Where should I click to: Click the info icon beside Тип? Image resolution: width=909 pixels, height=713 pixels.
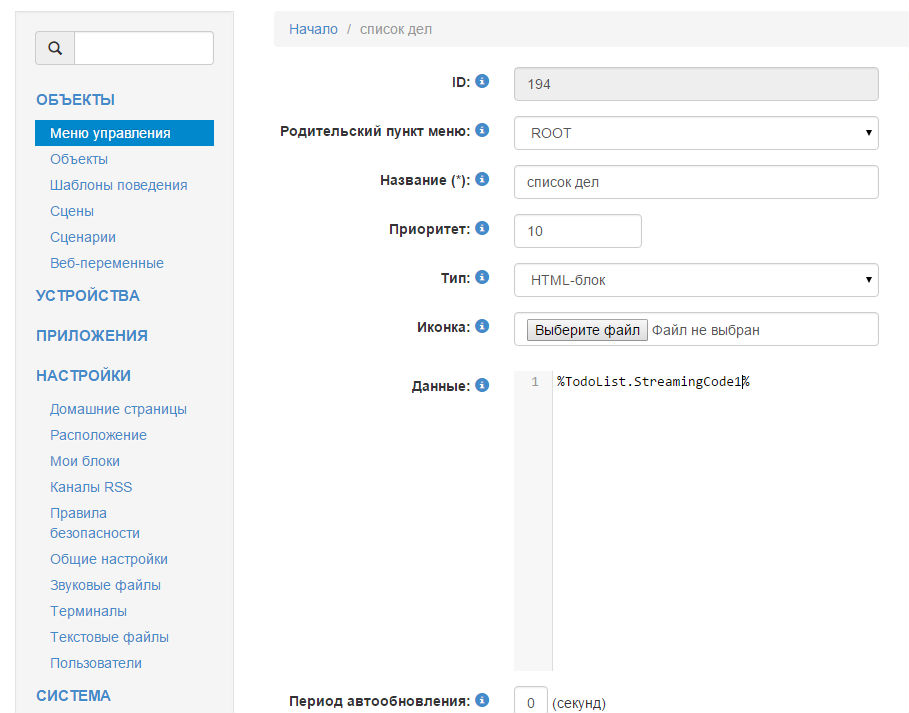click(482, 277)
